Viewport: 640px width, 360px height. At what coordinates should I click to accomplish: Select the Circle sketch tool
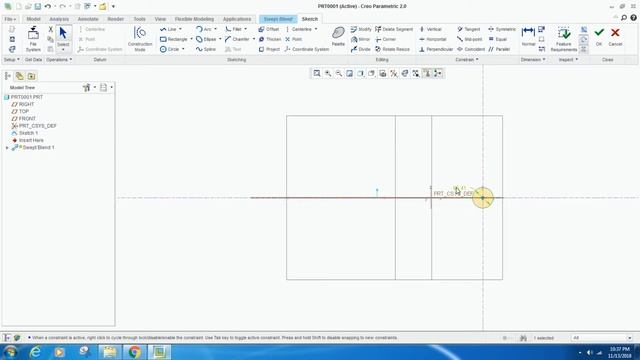(170, 49)
